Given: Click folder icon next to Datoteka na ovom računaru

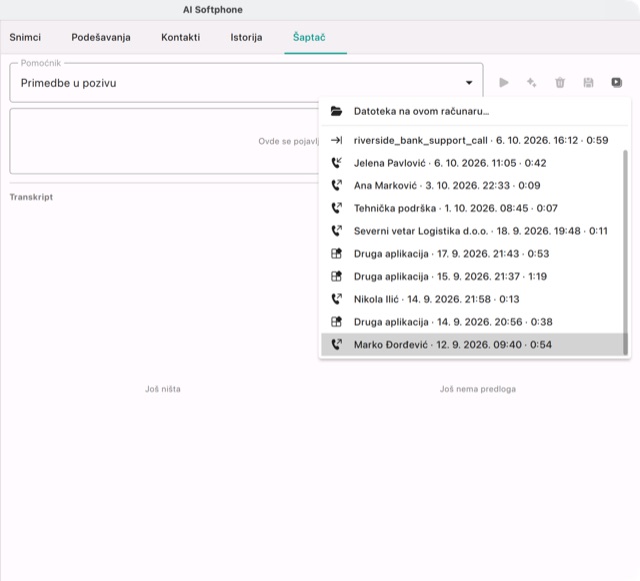Looking at the screenshot, I should [336, 111].
